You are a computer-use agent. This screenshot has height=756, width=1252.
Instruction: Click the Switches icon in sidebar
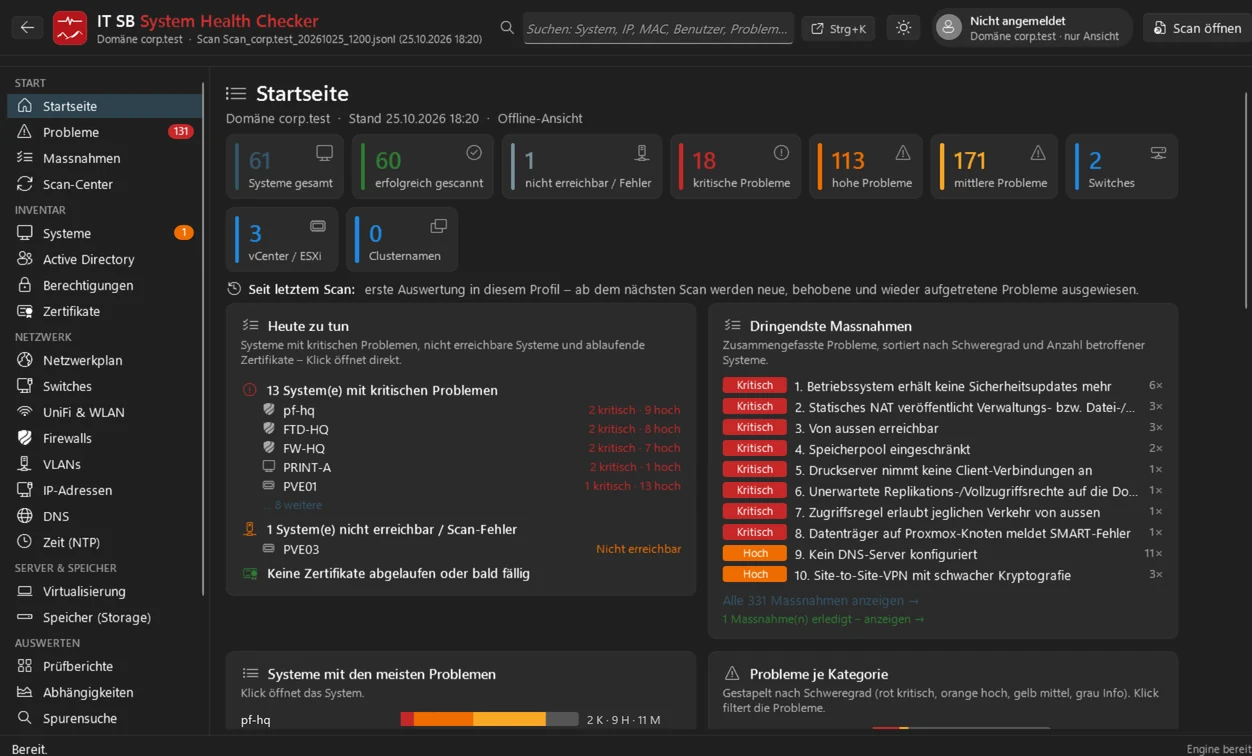[25, 386]
